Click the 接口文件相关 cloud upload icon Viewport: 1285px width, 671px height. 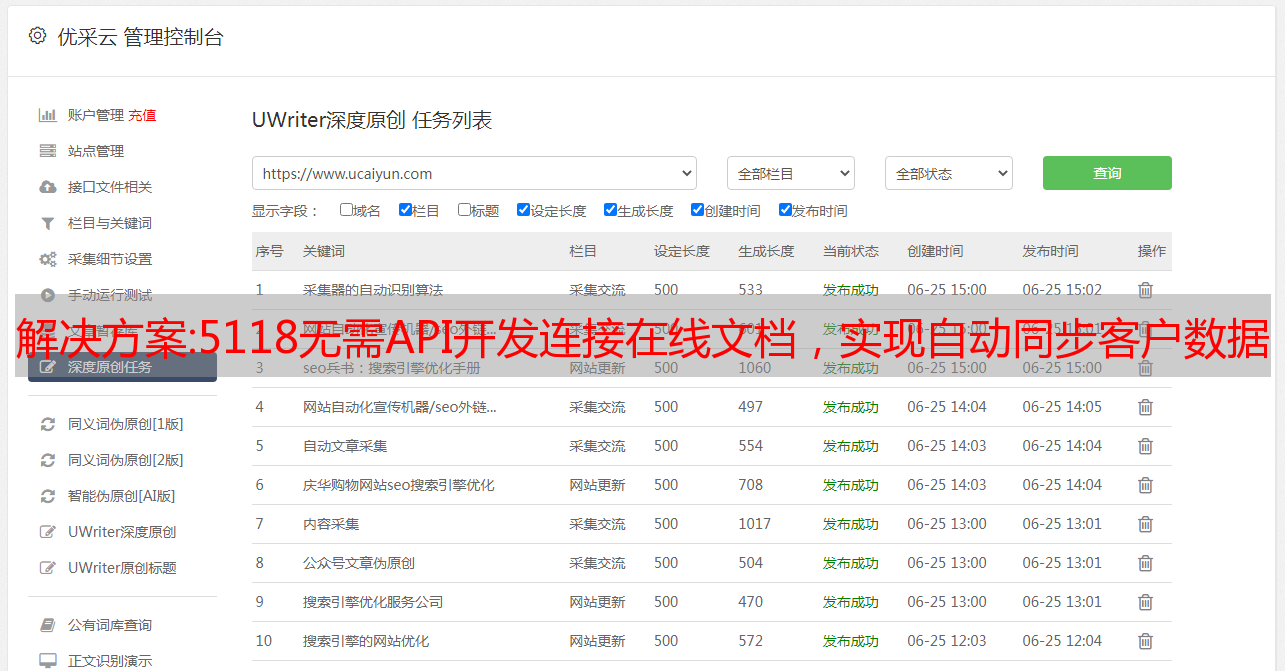pos(47,187)
